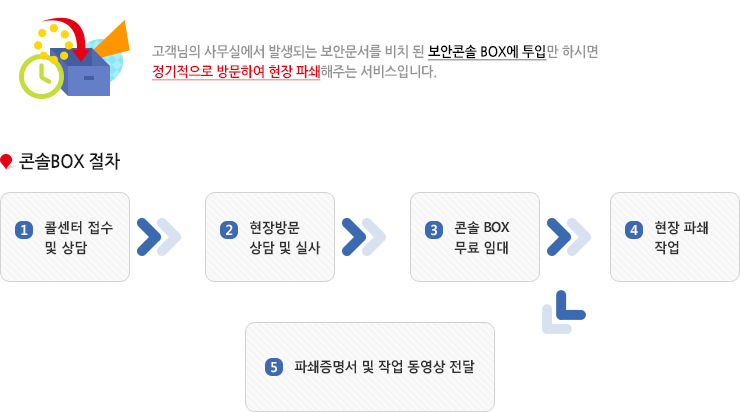Click the corner arrow pointing toward step 5
The height and width of the screenshot is (412, 740).
(x=562, y=311)
